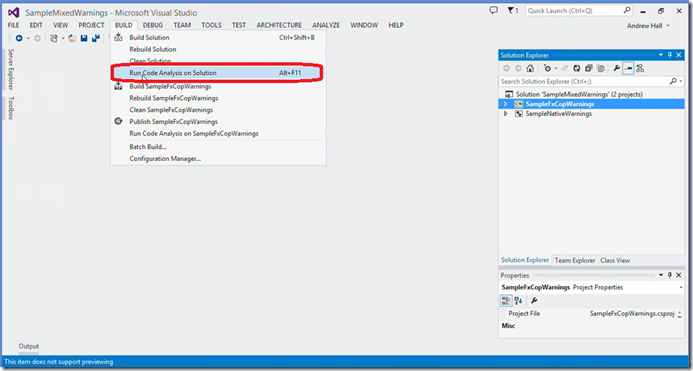Click the Property Pages wrench icon

[534, 301]
